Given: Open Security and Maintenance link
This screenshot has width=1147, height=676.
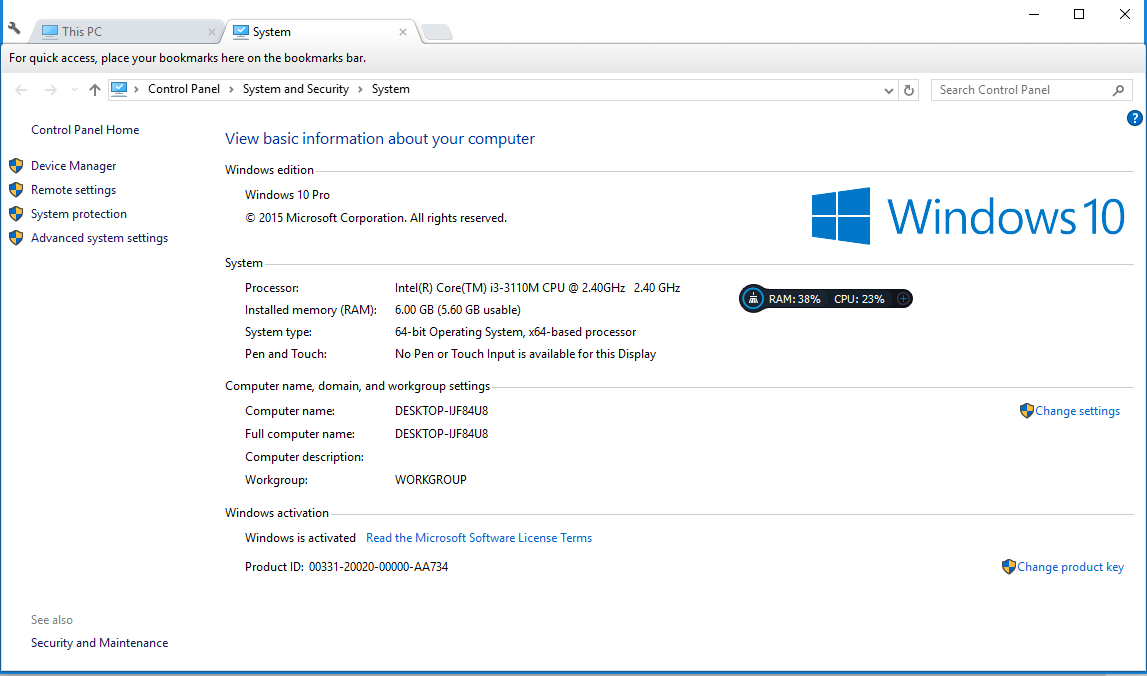Looking at the screenshot, I should 99,643.
